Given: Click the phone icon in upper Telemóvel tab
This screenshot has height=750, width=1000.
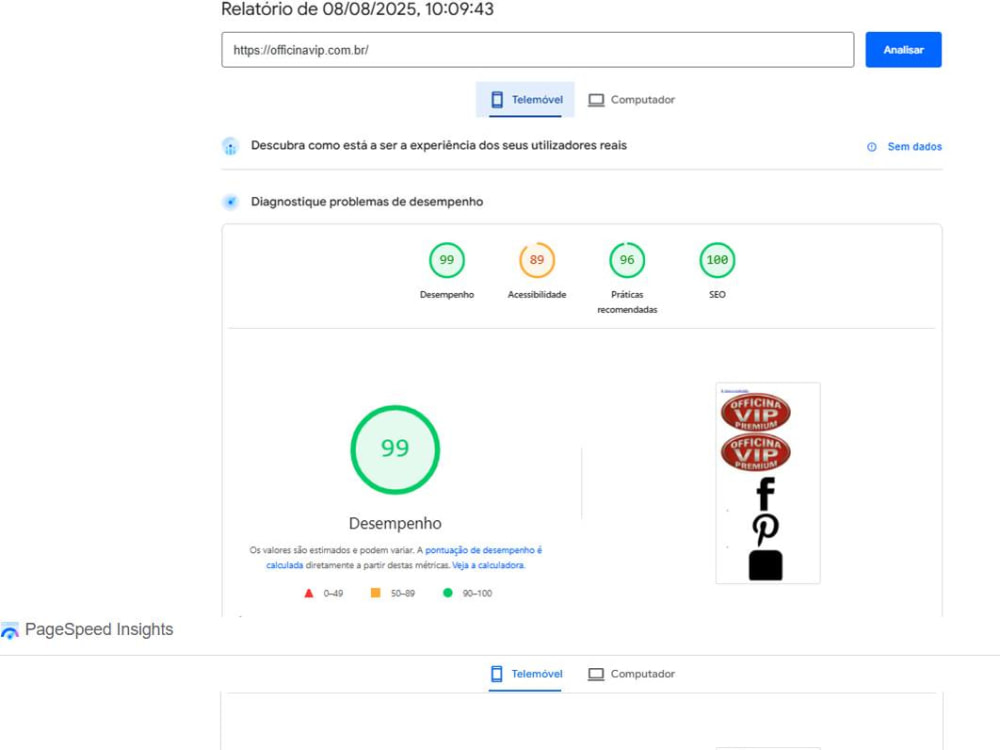Looking at the screenshot, I should tap(497, 99).
